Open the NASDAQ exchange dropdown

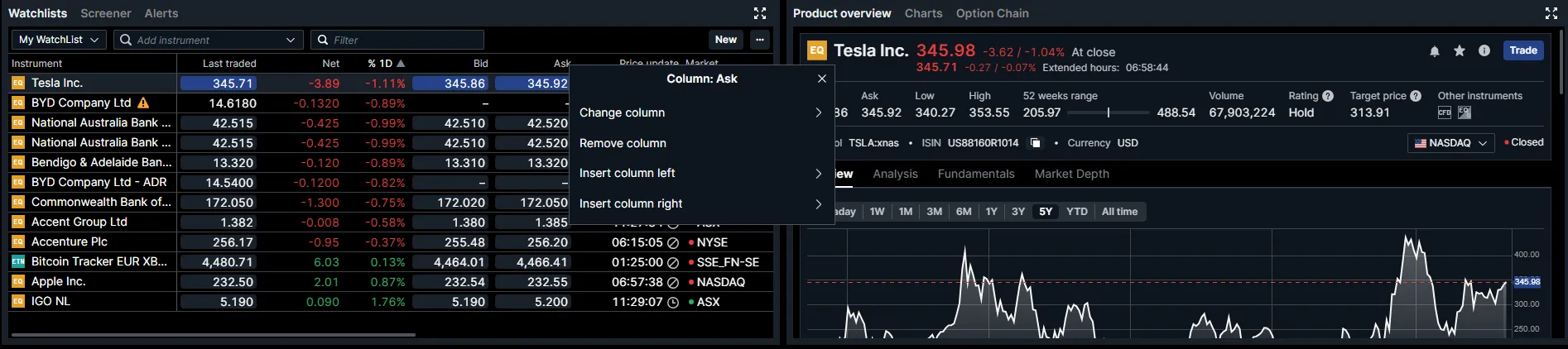pyautogui.click(x=1450, y=143)
